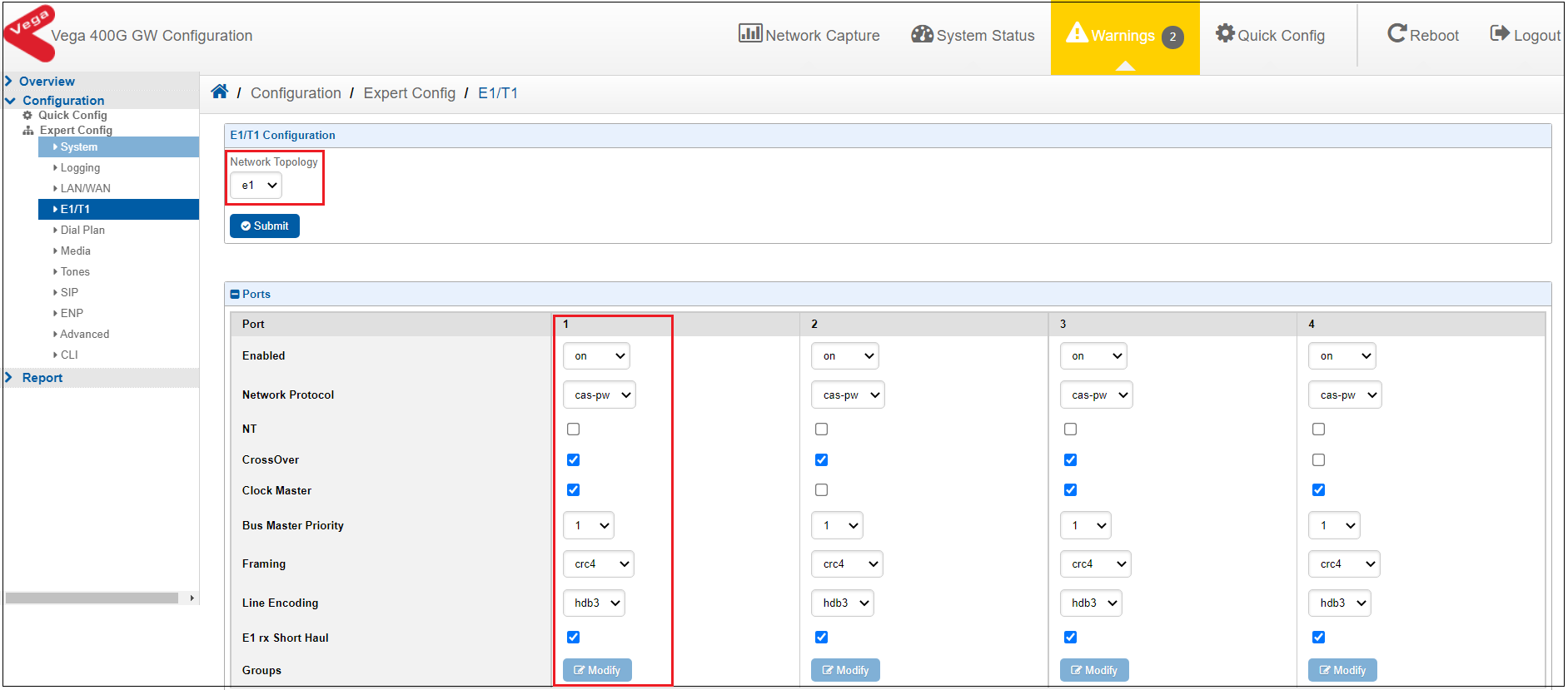The width and height of the screenshot is (1568, 690).
Task: Click Expert Config breadcrumb link
Action: tap(409, 93)
